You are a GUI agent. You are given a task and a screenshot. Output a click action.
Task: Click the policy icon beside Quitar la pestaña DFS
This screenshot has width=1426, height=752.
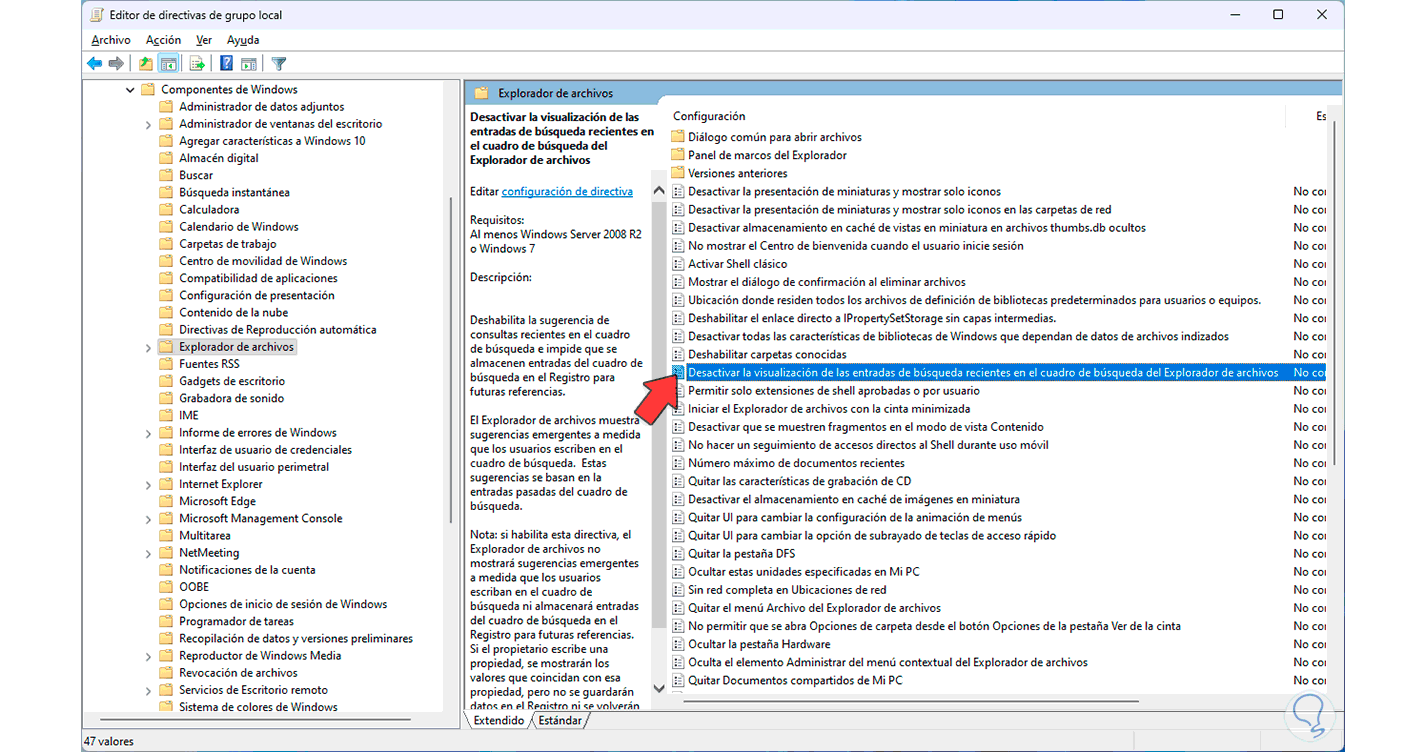pyautogui.click(x=678, y=554)
